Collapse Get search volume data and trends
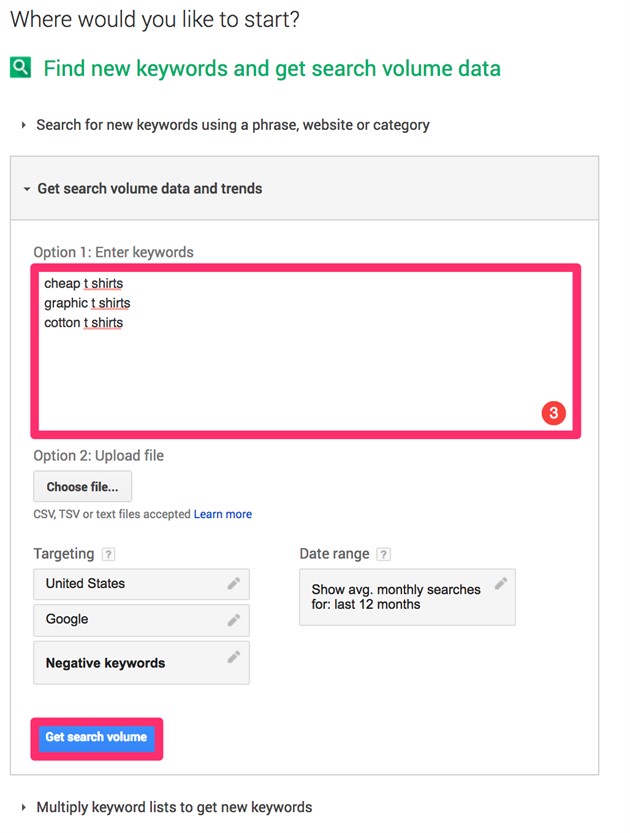This screenshot has height=833, width=630. (x=148, y=188)
